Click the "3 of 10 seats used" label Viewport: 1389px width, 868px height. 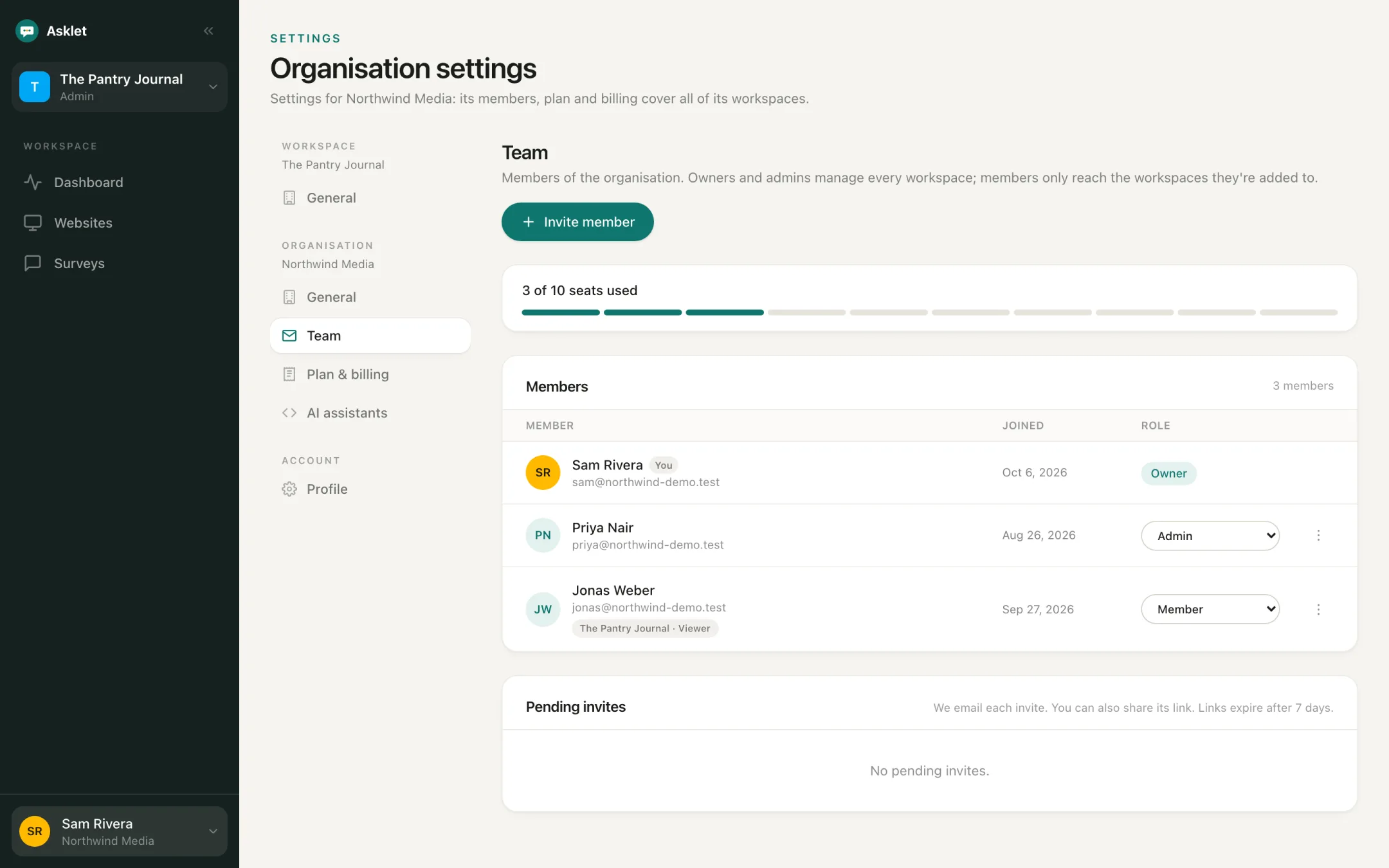[579, 291]
